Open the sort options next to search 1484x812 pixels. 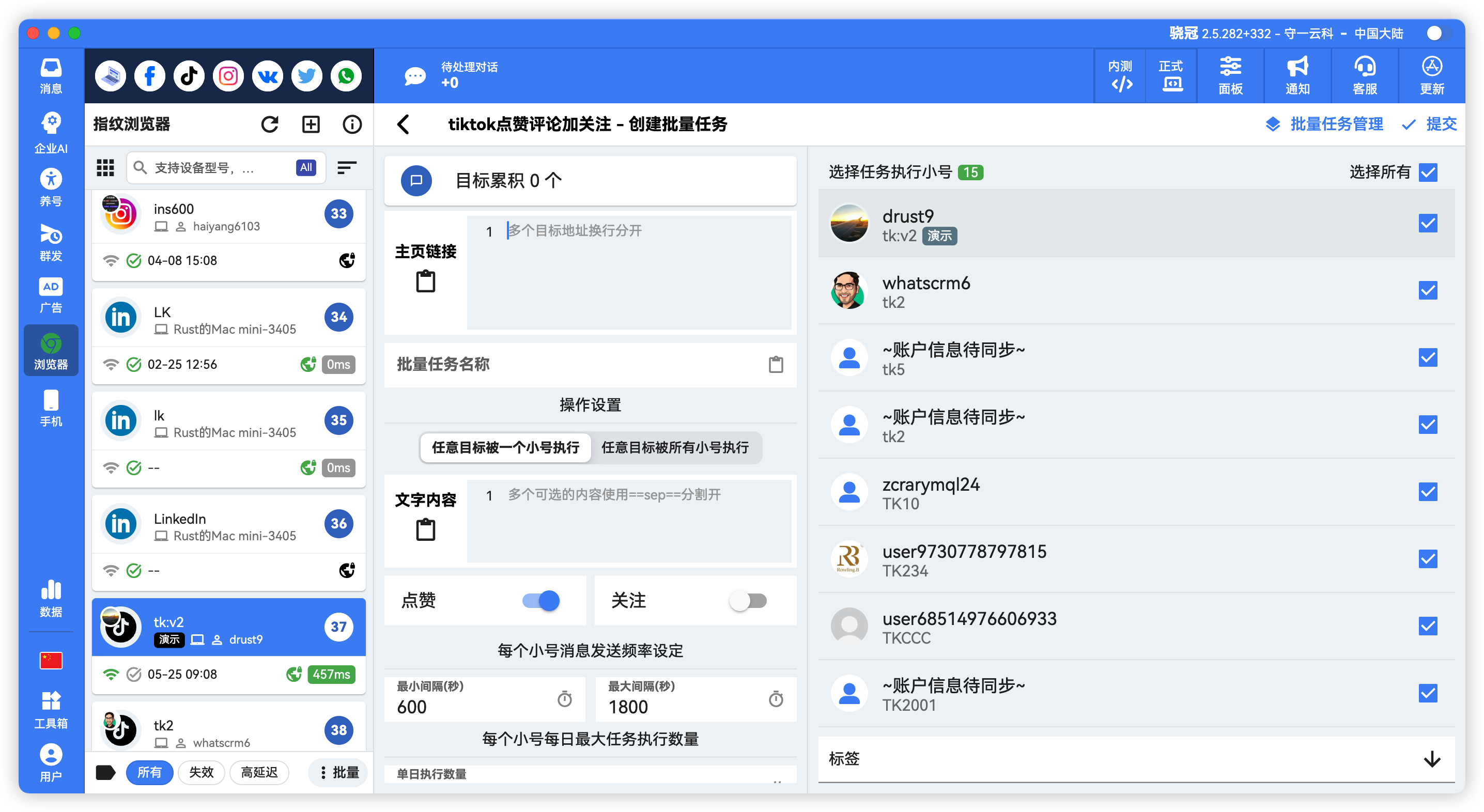(x=346, y=167)
